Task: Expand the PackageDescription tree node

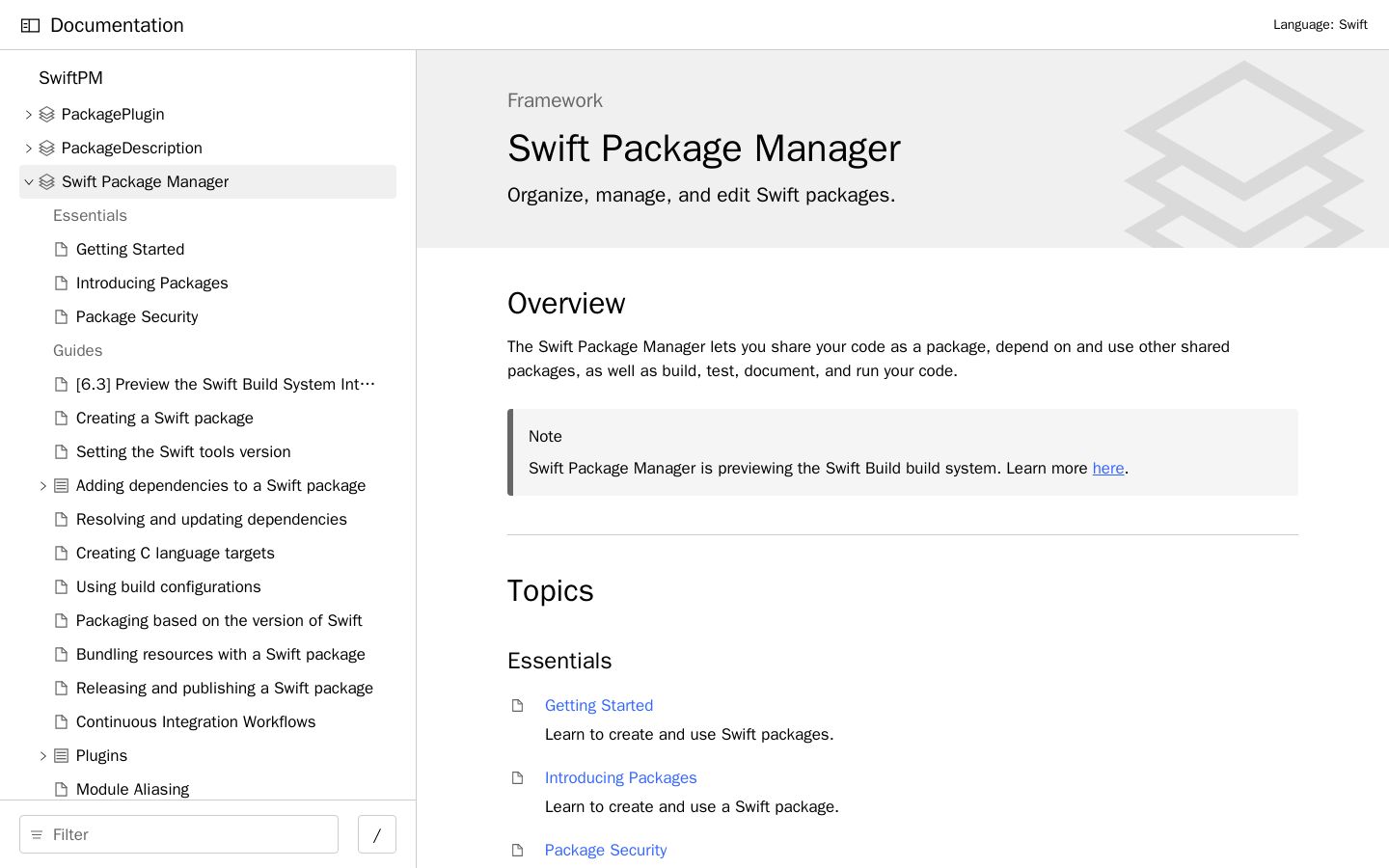Action: tap(29, 149)
